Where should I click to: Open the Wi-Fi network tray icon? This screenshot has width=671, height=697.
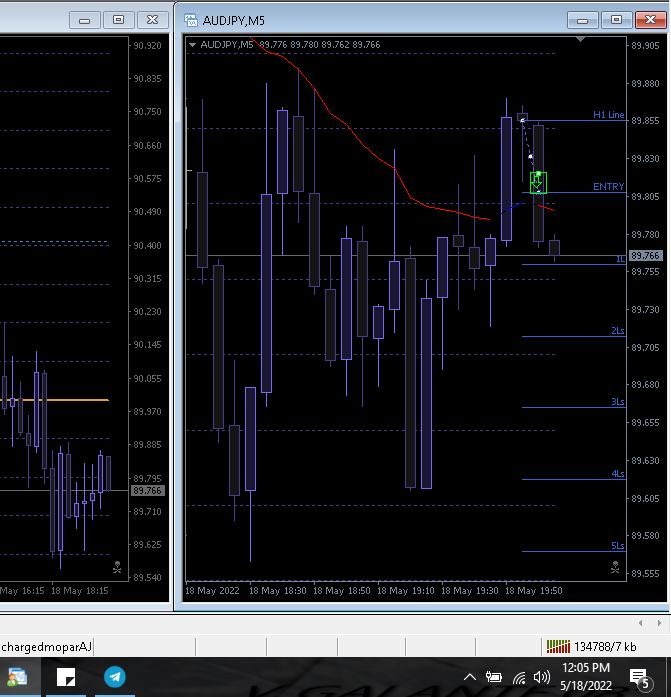(x=519, y=677)
